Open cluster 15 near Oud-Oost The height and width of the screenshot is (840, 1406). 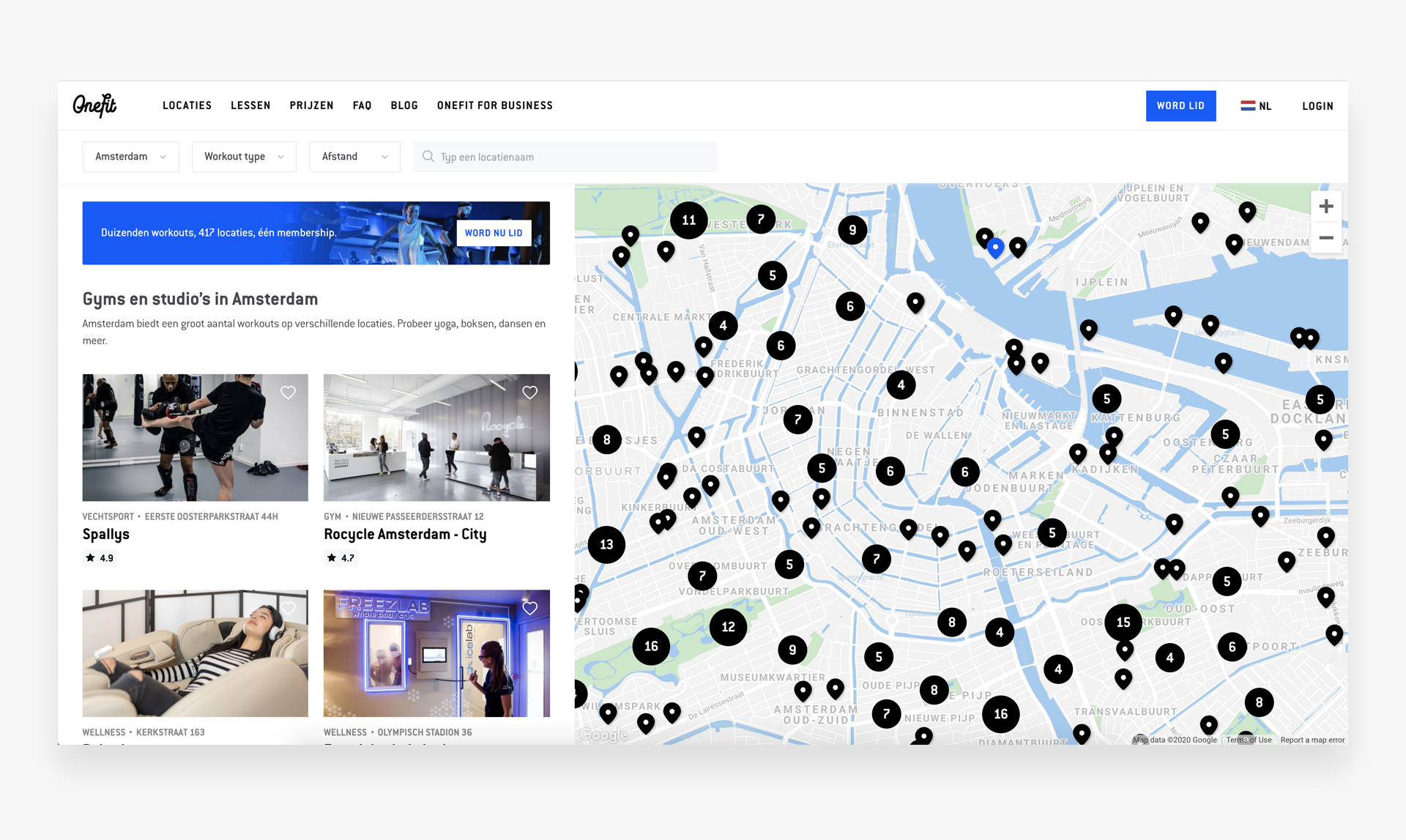[1123, 622]
